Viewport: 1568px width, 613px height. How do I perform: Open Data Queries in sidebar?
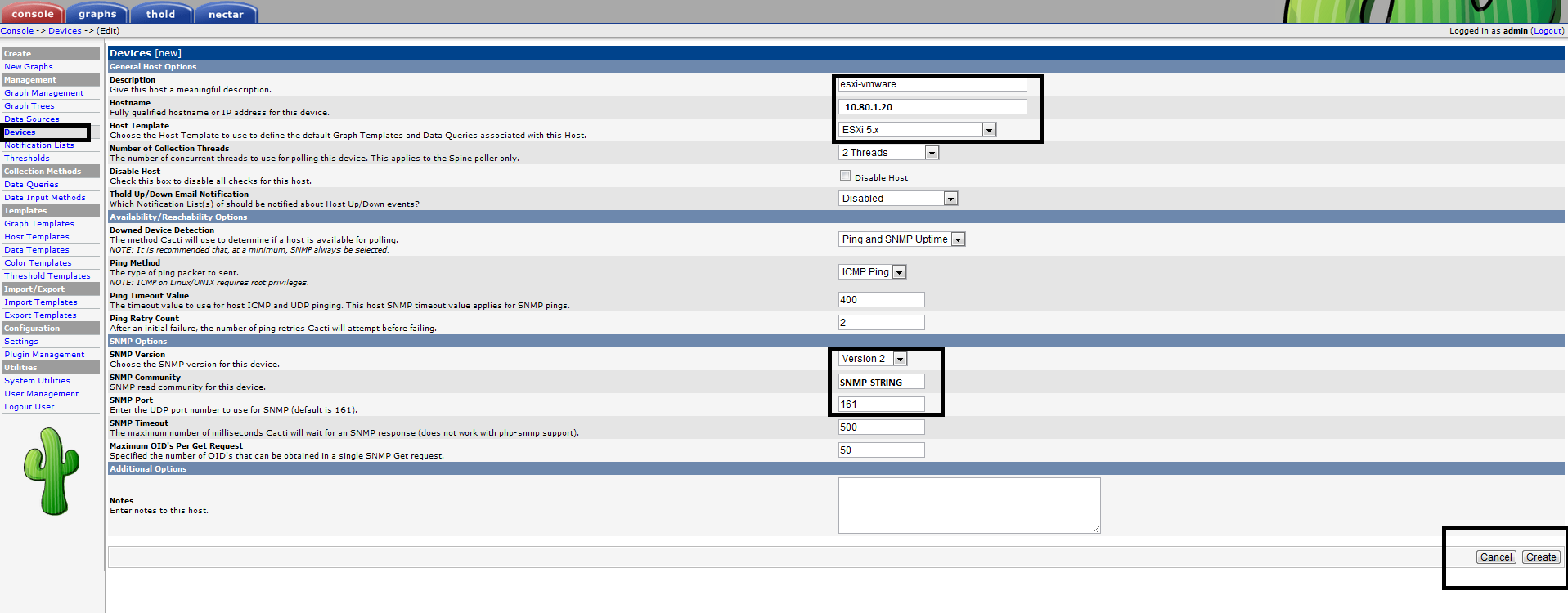pos(31,185)
